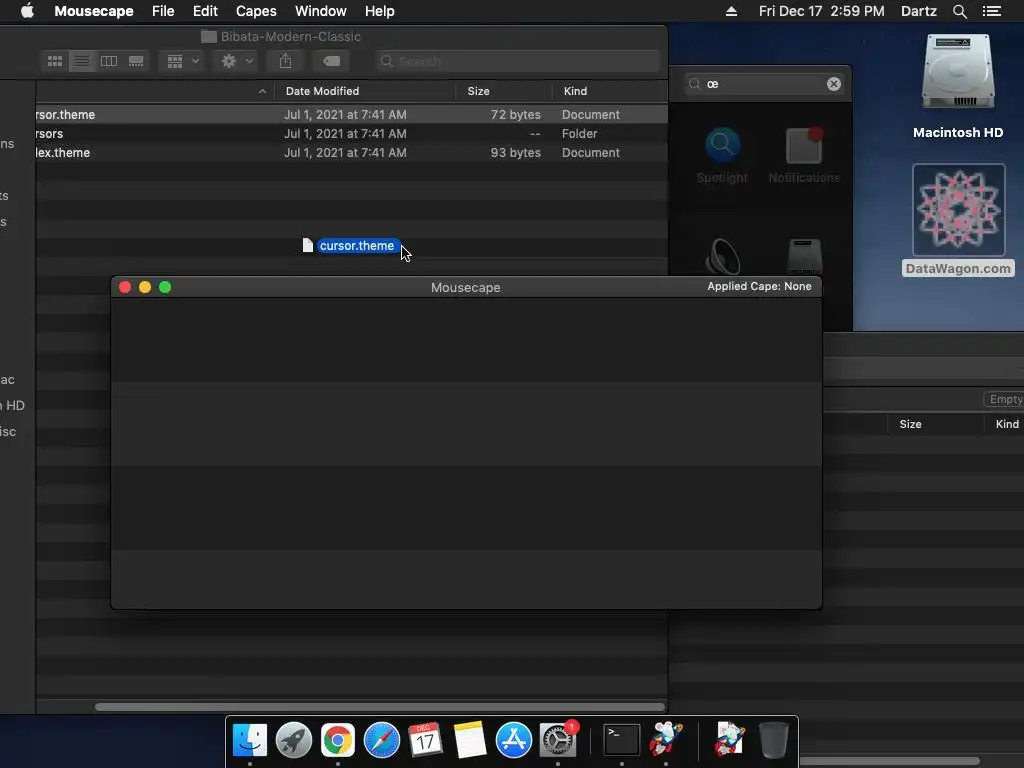Minimize the Mousecape window

(145, 287)
